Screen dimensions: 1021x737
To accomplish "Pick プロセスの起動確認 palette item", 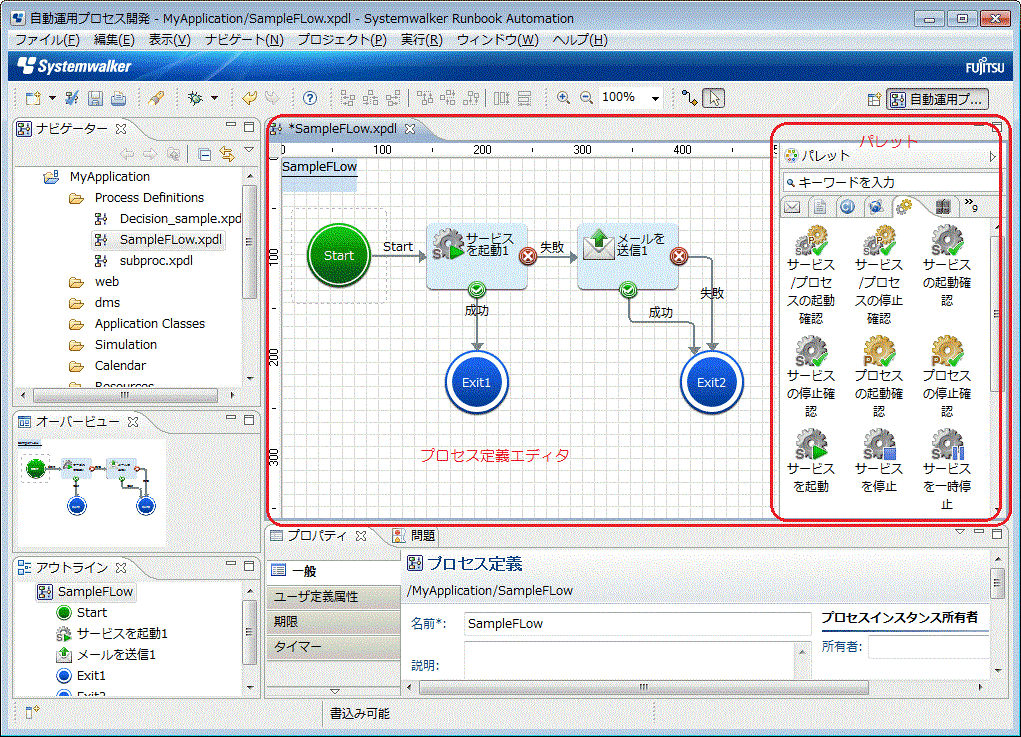I will (x=879, y=376).
